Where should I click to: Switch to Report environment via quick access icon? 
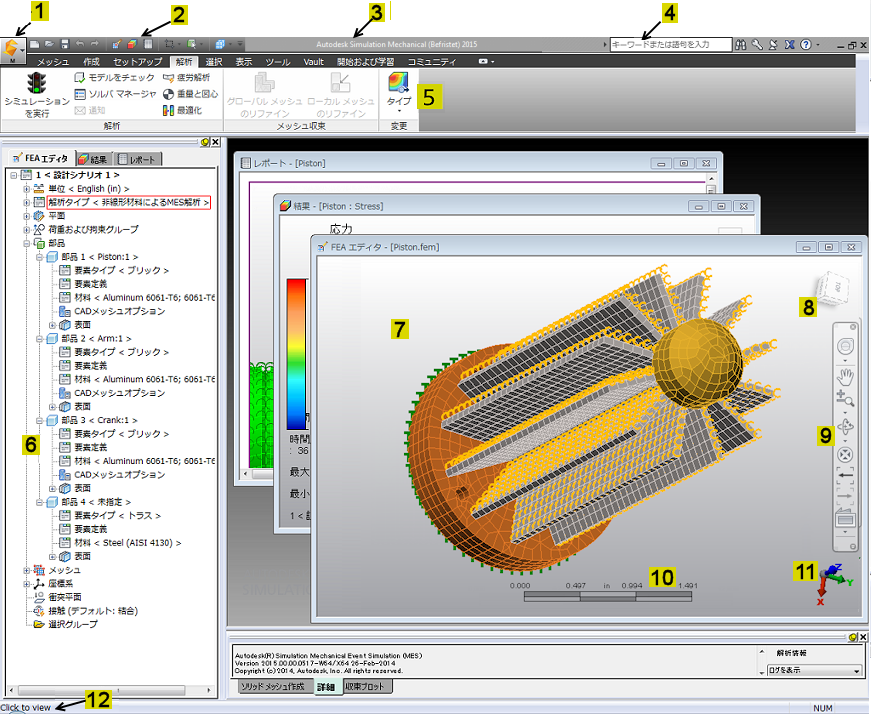click(148, 44)
